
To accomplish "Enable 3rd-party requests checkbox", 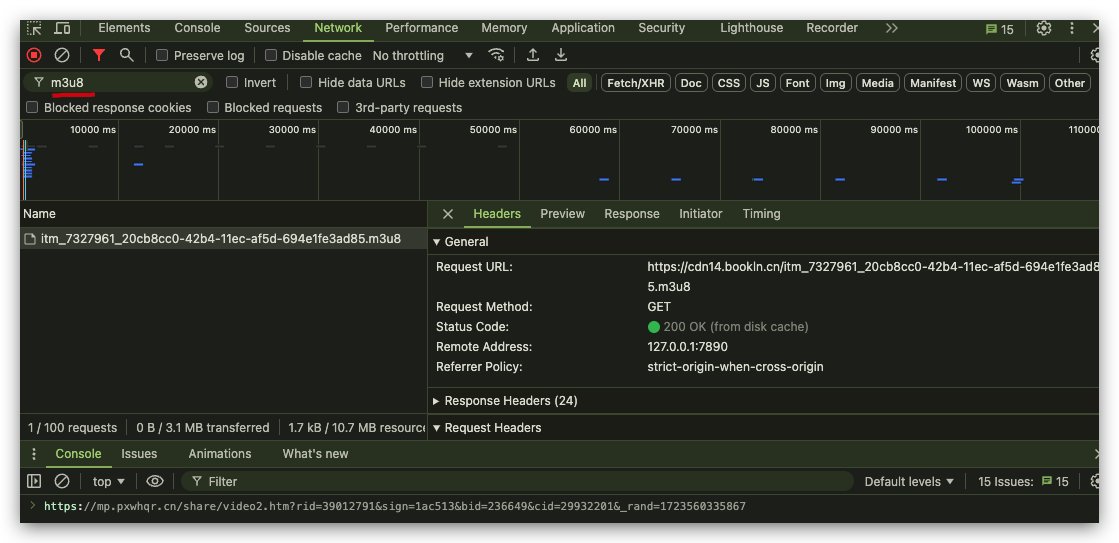I will tap(343, 108).
